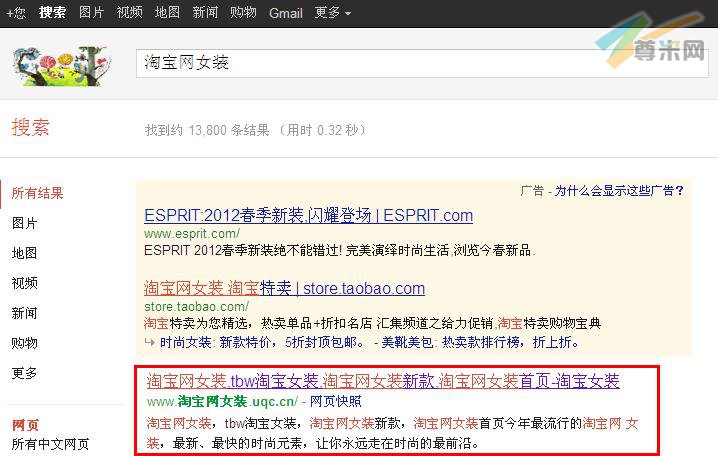Open 视频 in the top navigation bar
The width and height of the screenshot is (718, 456).
tap(129, 12)
